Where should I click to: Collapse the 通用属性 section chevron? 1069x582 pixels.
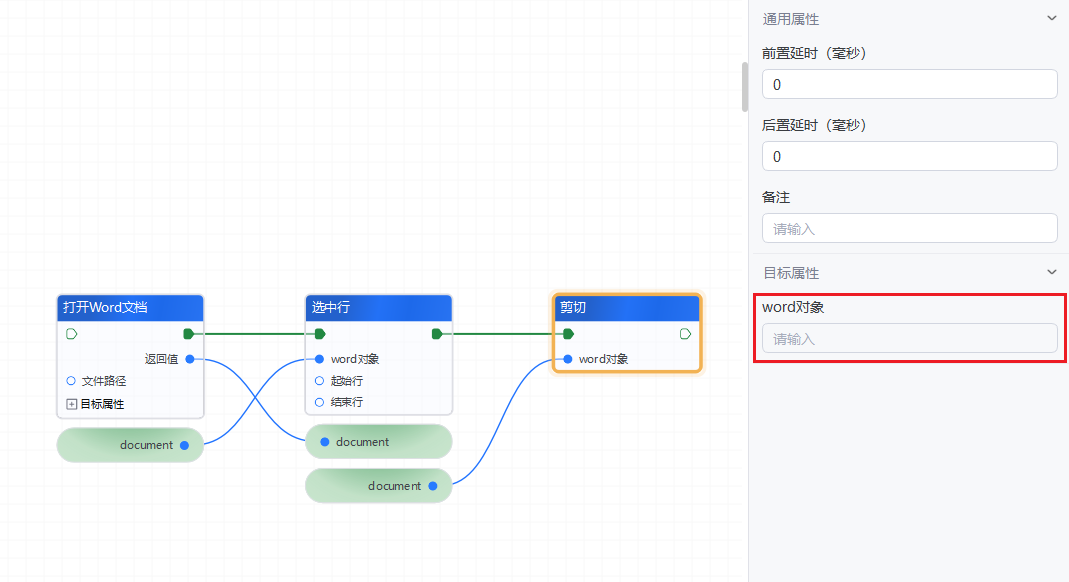tap(1051, 19)
